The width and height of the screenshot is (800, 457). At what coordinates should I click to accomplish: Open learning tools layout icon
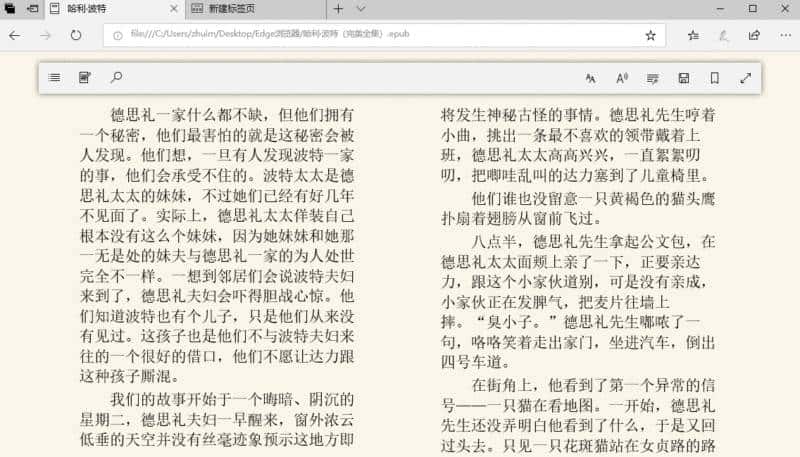coord(653,78)
